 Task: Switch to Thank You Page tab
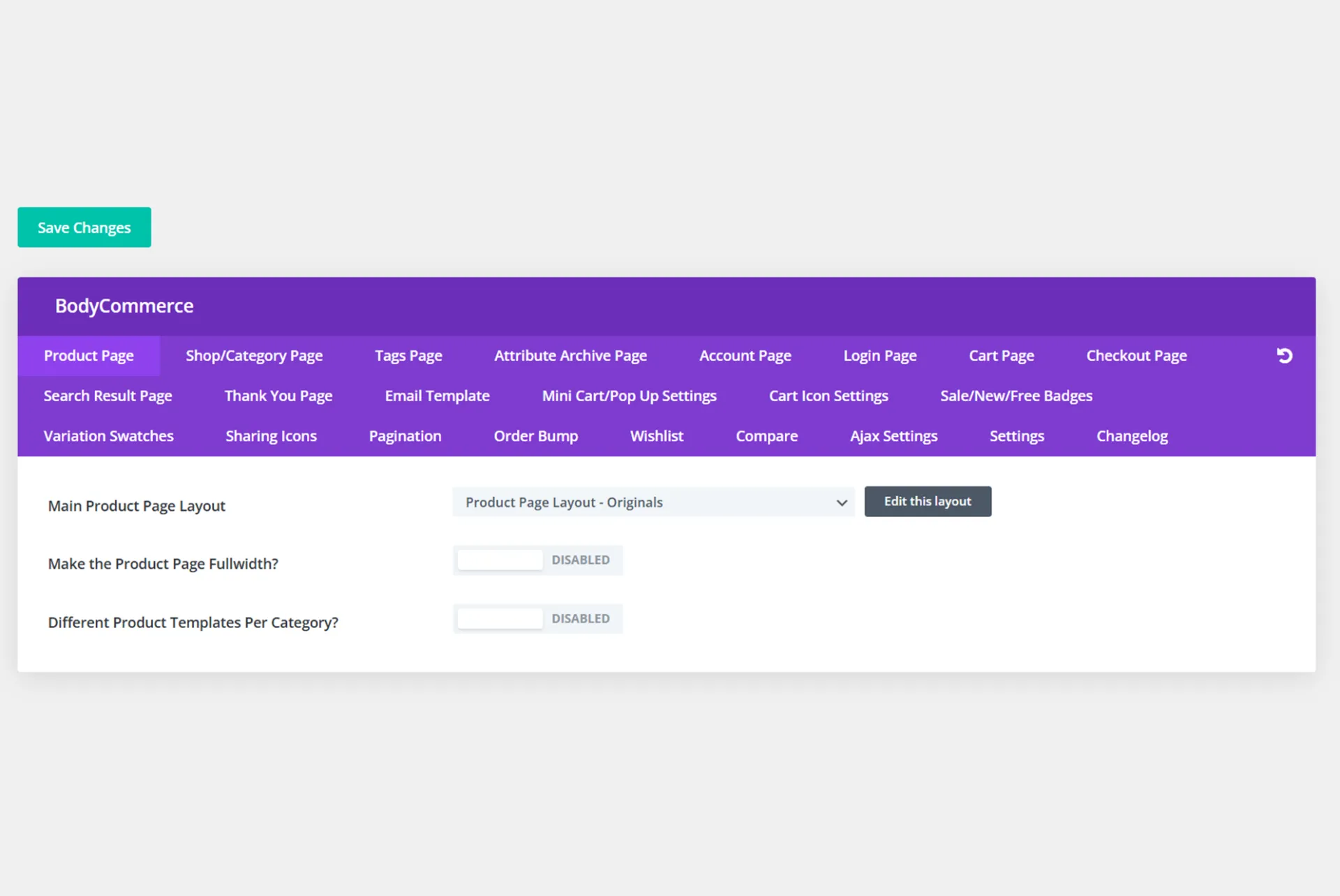pyautogui.click(x=278, y=396)
